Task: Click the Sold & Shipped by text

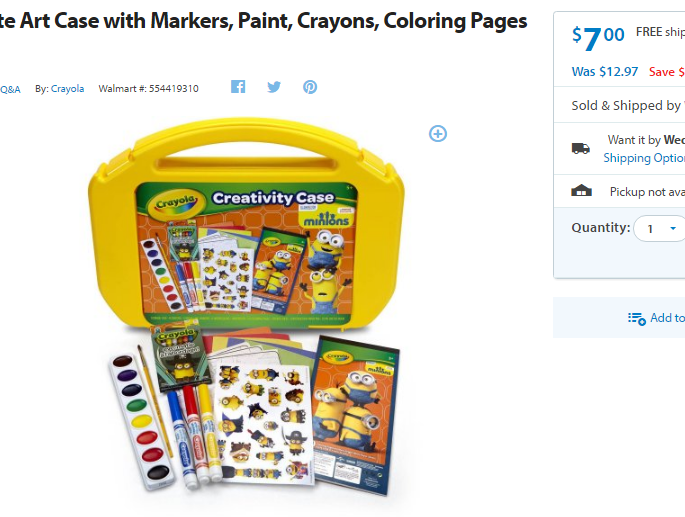Action: 628,105
